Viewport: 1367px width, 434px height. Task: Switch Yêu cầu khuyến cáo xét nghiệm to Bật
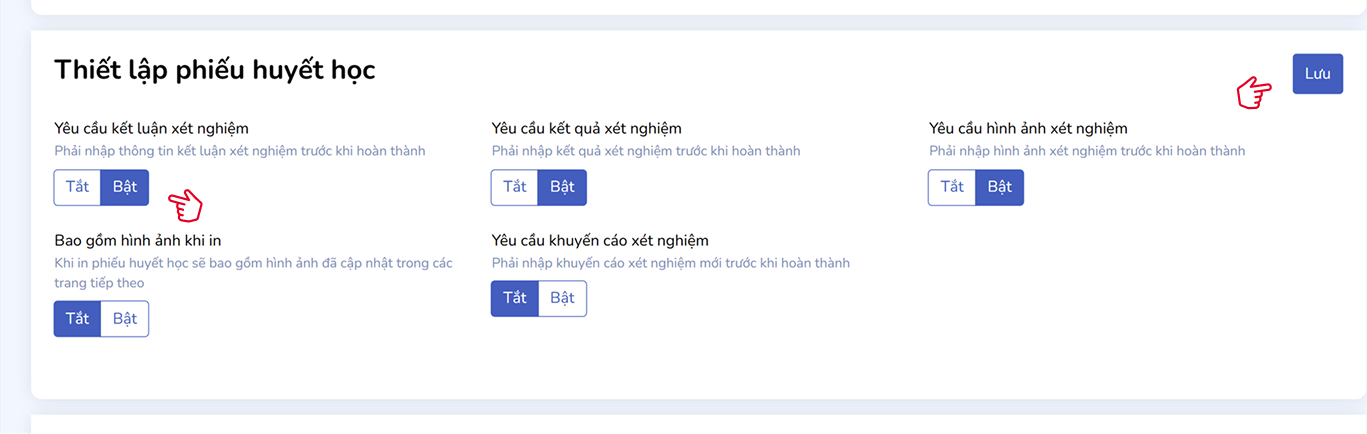562,298
